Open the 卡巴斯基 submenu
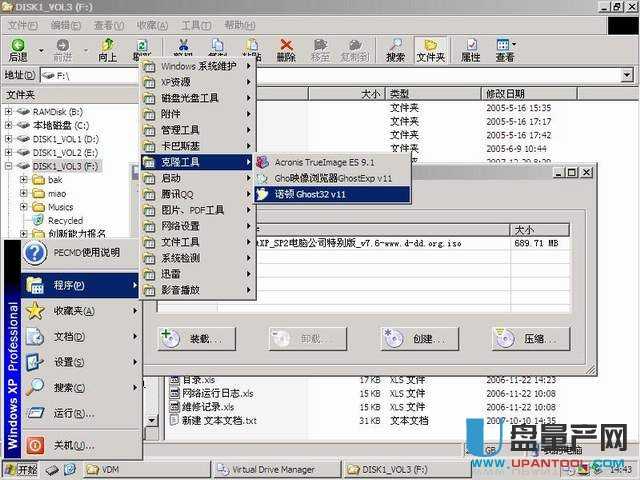 pyautogui.click(x=198, y=146)
